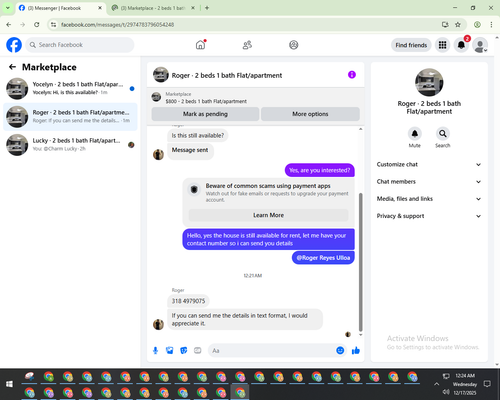View site information icon in address bar
500x400 pixels.
(53, 25)
